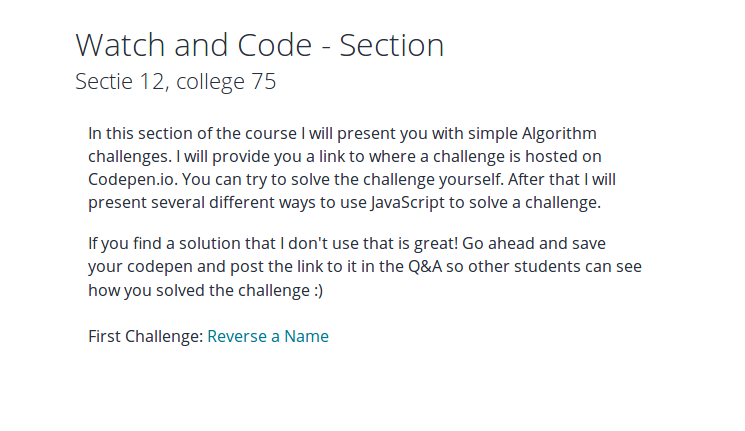Click the line starting how you solved
Screen dimensions: 745x431
206,290
